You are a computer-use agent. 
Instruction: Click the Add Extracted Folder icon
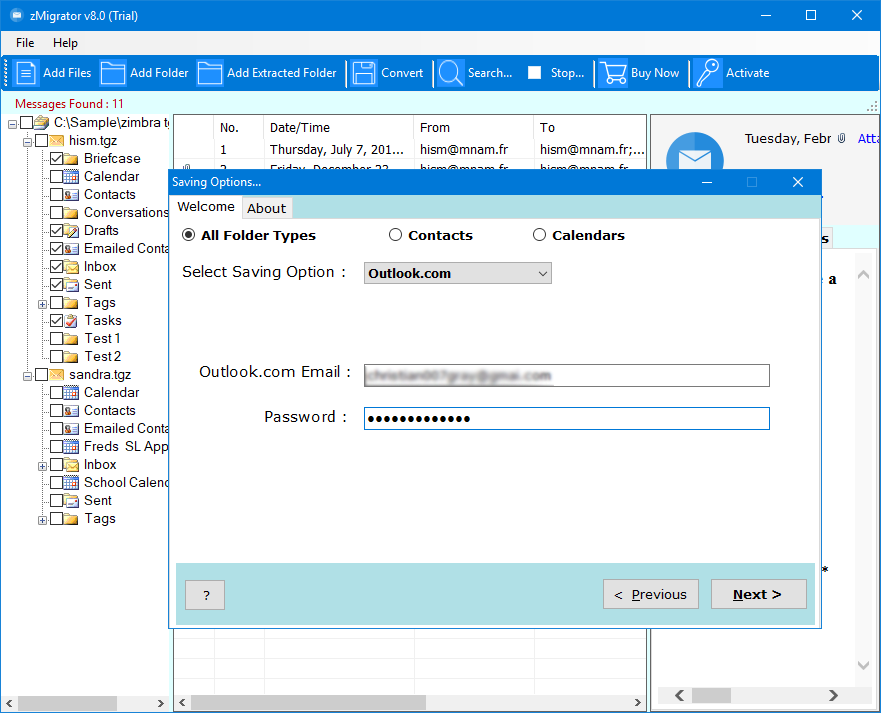(x=210, y=73)
